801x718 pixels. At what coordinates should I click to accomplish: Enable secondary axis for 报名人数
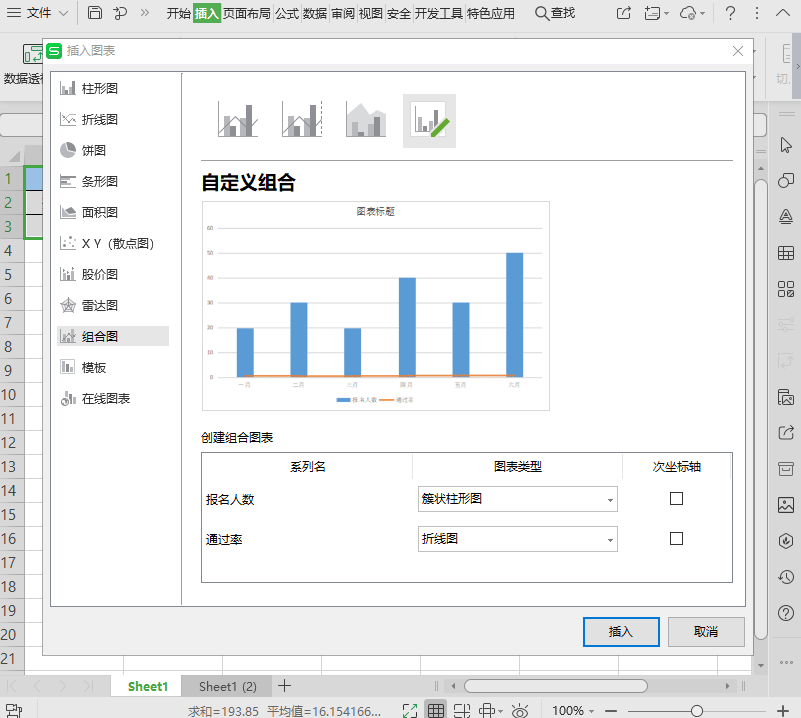coord(676,498)
